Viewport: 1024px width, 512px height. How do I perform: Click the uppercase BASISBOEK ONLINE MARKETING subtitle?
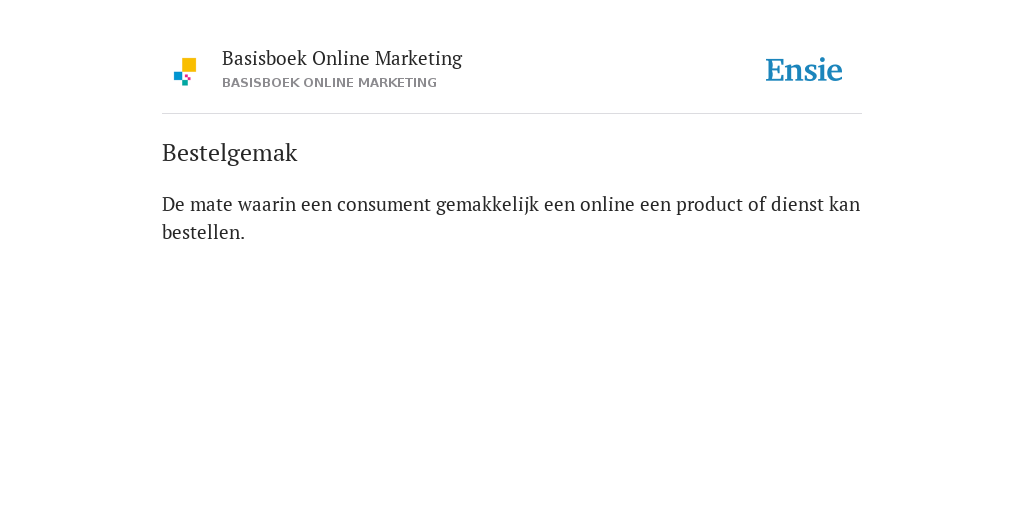click(x=329, y=83)
